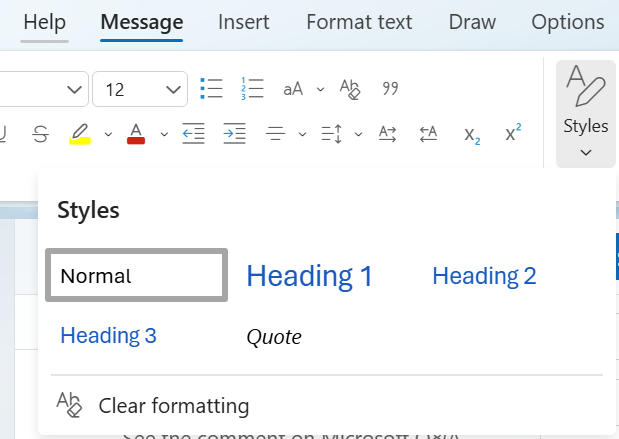
Task: Apply red font color
Action: pos(136,134)
